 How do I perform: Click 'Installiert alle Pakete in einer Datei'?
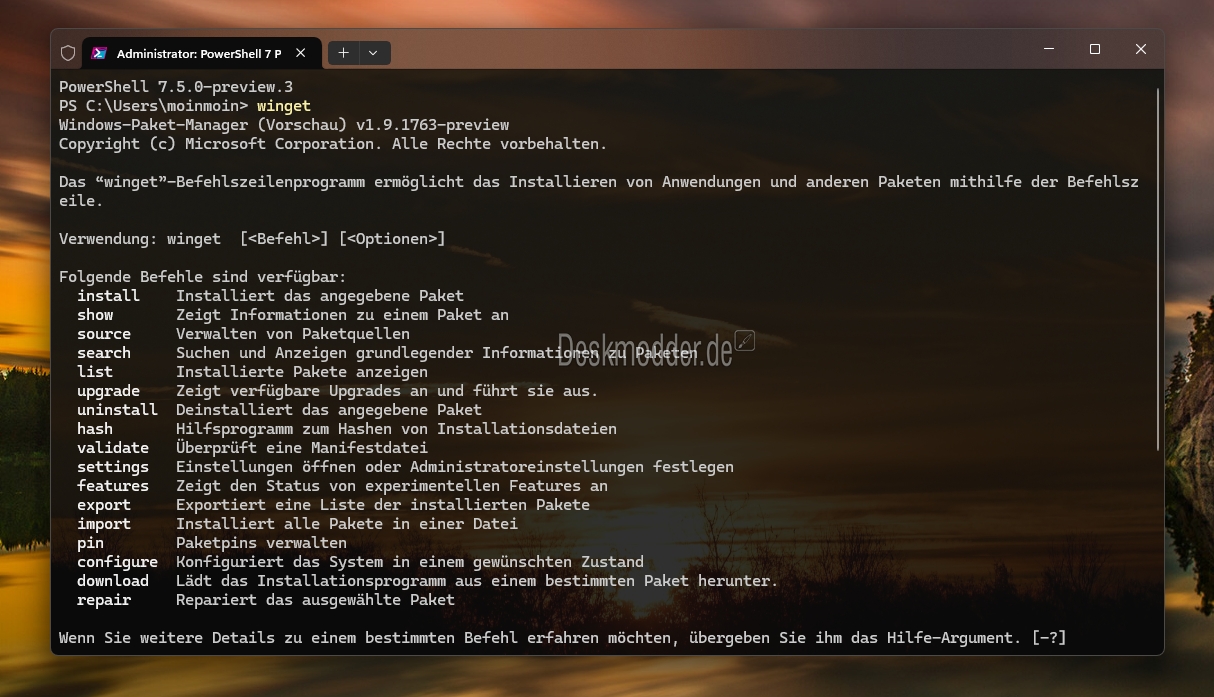pos(347,524)
